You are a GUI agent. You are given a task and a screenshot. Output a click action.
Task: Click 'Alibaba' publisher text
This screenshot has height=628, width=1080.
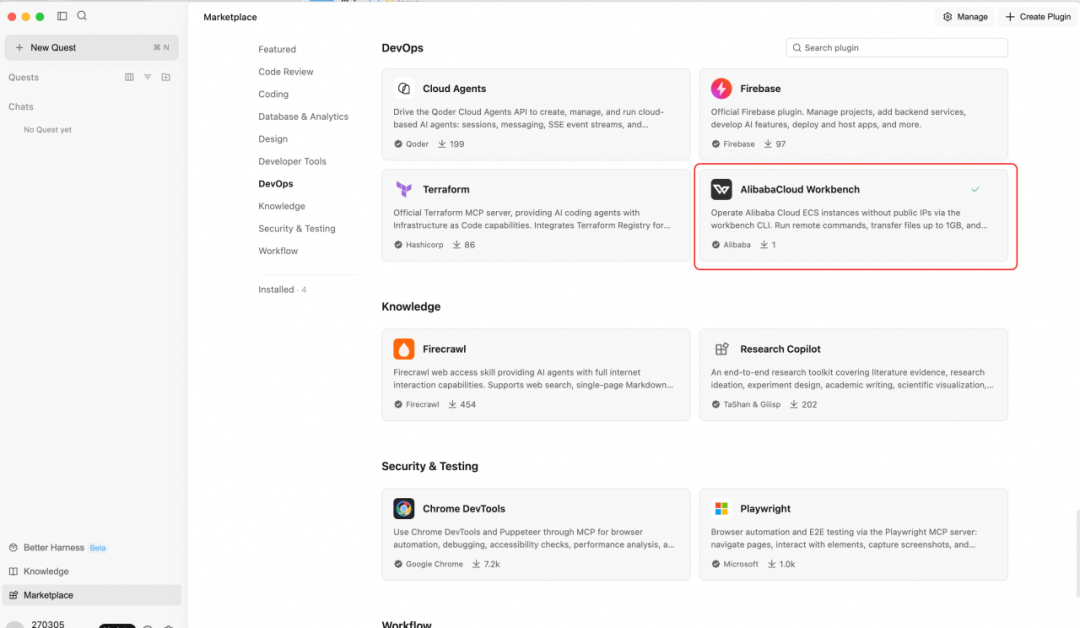(x=736, y=244)
